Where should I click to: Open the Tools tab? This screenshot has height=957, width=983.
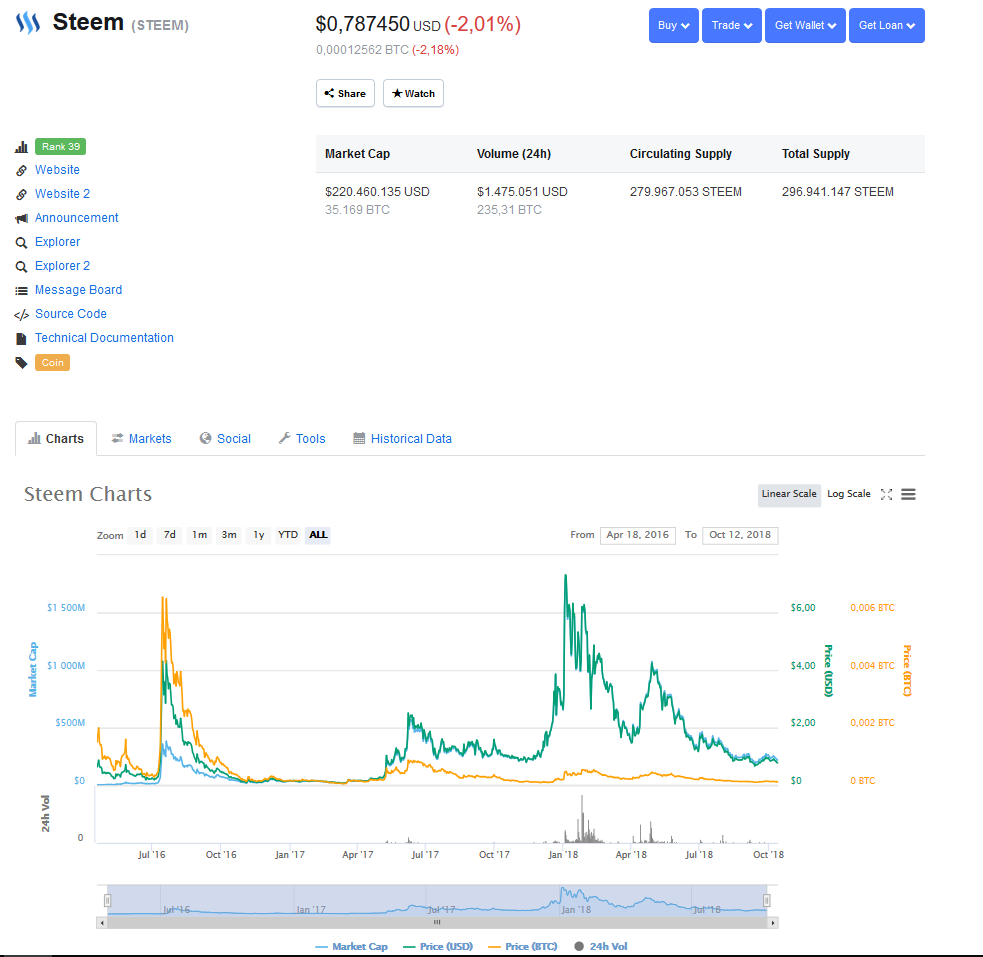(302, 439)
